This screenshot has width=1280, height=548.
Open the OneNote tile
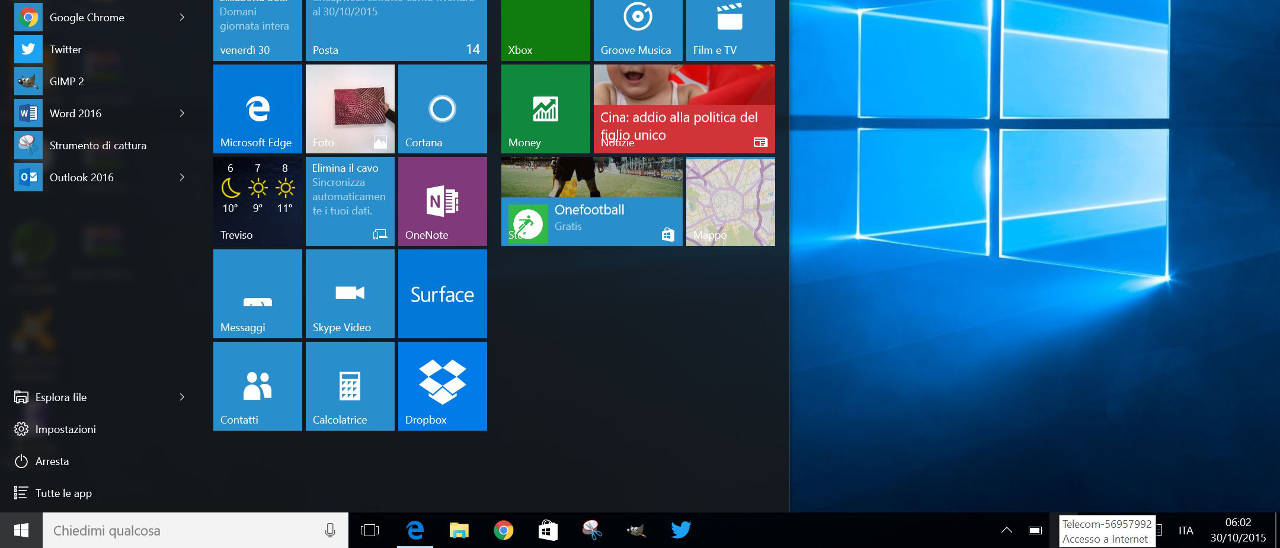pyautogui.click(x=442, y=201)
